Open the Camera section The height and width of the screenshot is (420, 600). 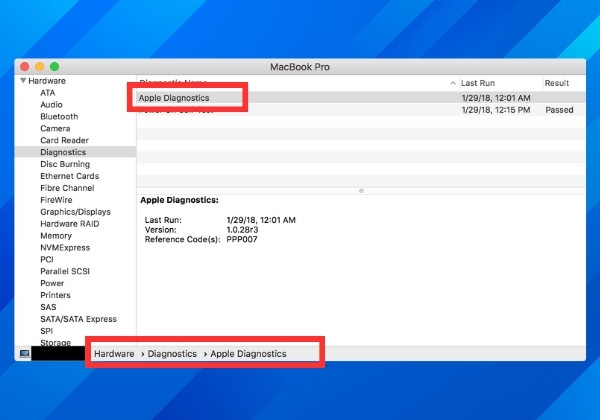point(55,129)
